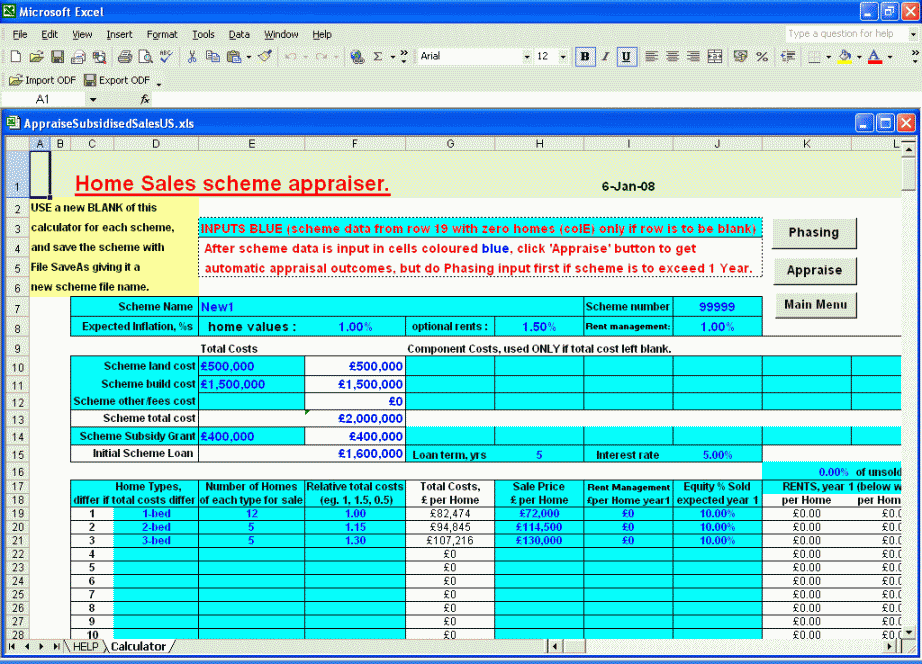
Task: Click the fx insert function icon
Action: click(145, 99)
